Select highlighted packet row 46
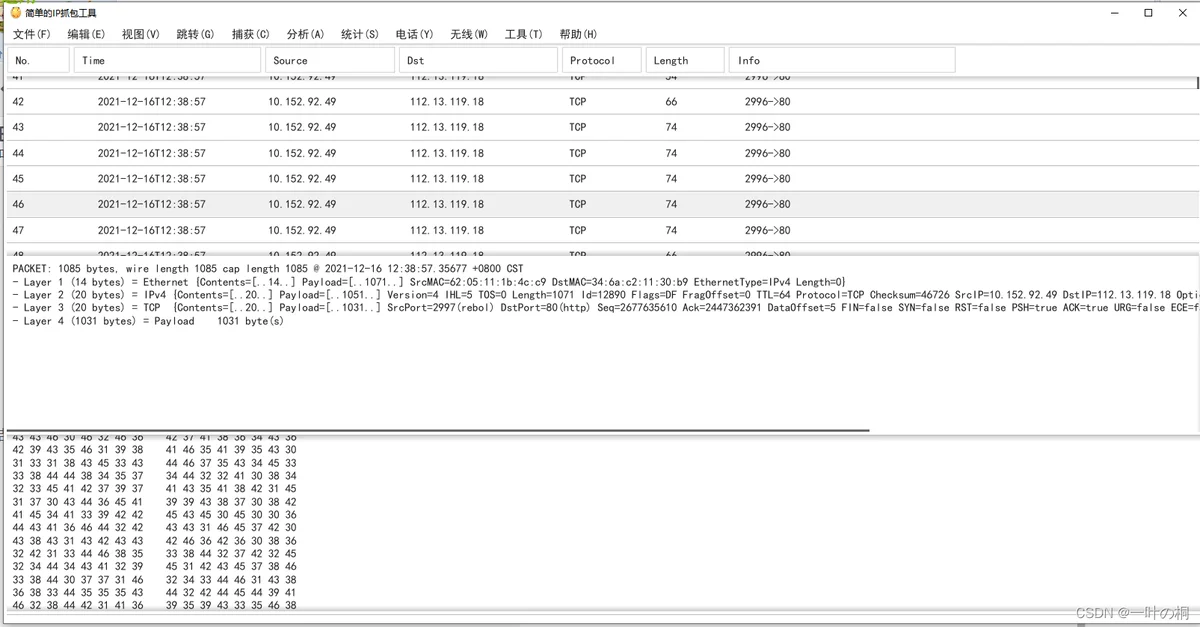The width and height of the screenshot is (1200, 627). pyautogui.click(x=600, y=204)
